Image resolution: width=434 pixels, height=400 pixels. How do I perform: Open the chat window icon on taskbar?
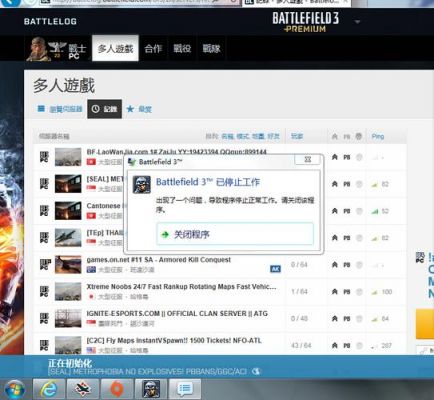tap(185, 389)
